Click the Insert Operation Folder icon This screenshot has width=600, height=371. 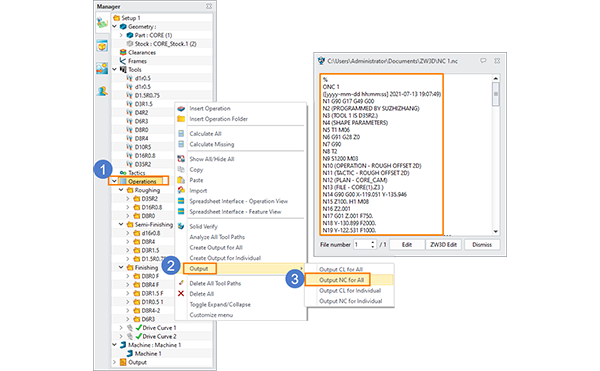click(181, 119)
